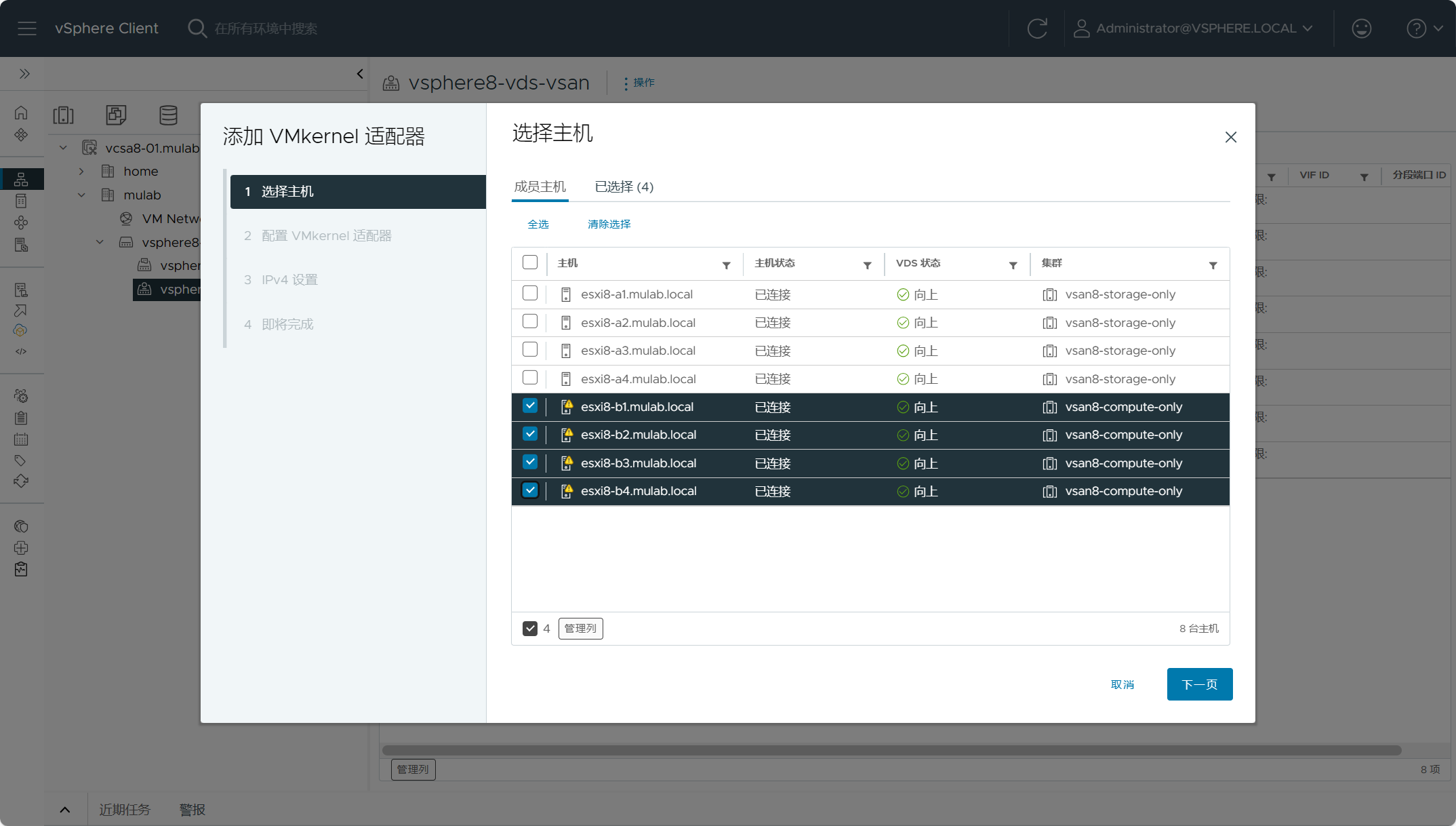Switch to the 成员主机 tab
1456x826 pixels.
point(540,186)
